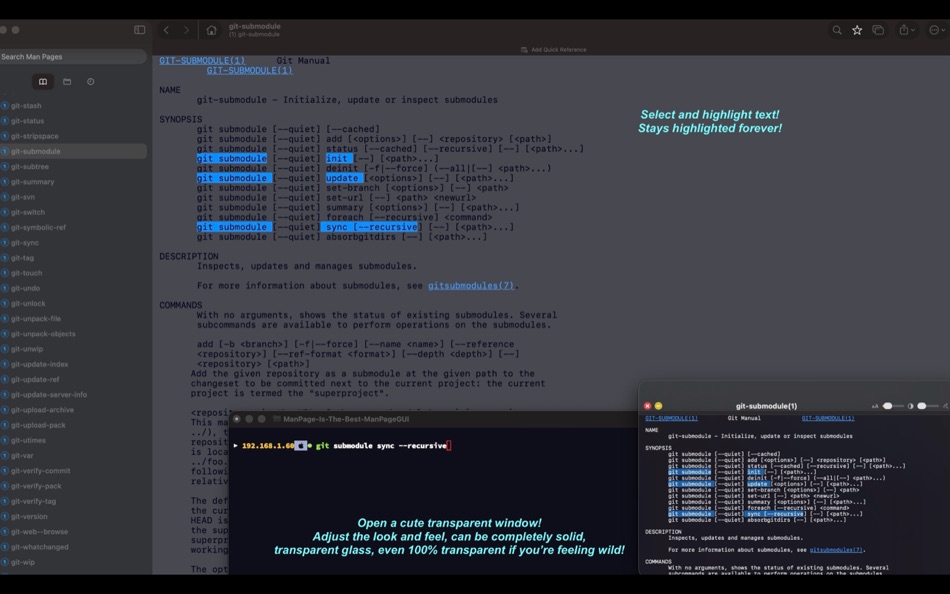The image size is (950, 594).
Task: Select the folder icon above the sidebar list
Action: coord(67,81)
